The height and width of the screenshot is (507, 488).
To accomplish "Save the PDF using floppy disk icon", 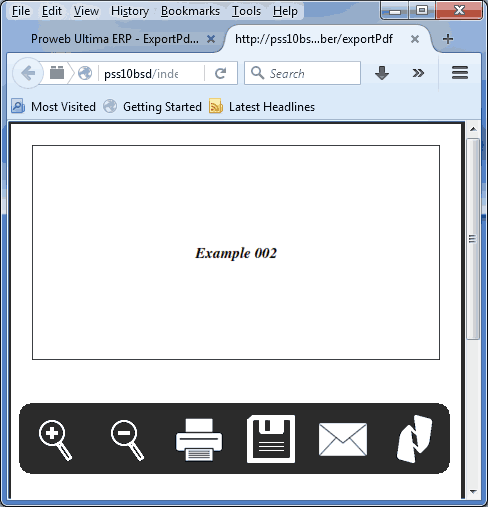I will tap(271, 439).
